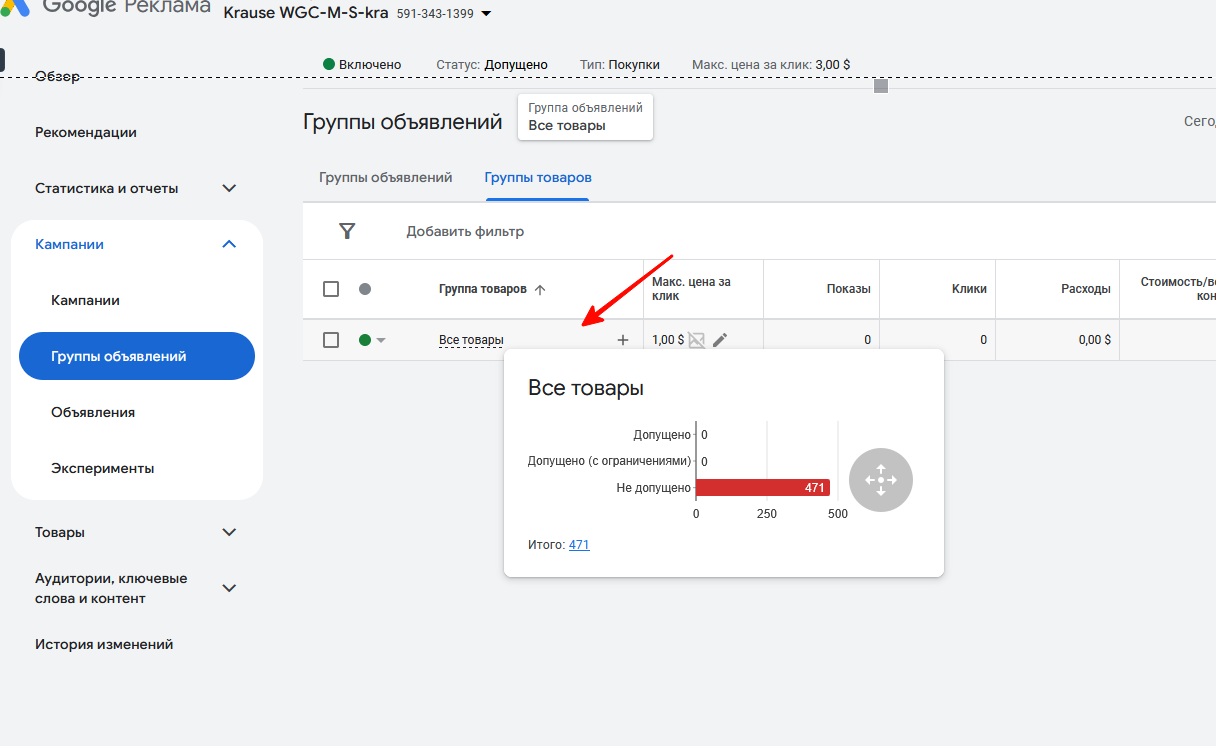Collapse the Кампании section
This screenshot has width=1216, height=746.
point(229,244)
